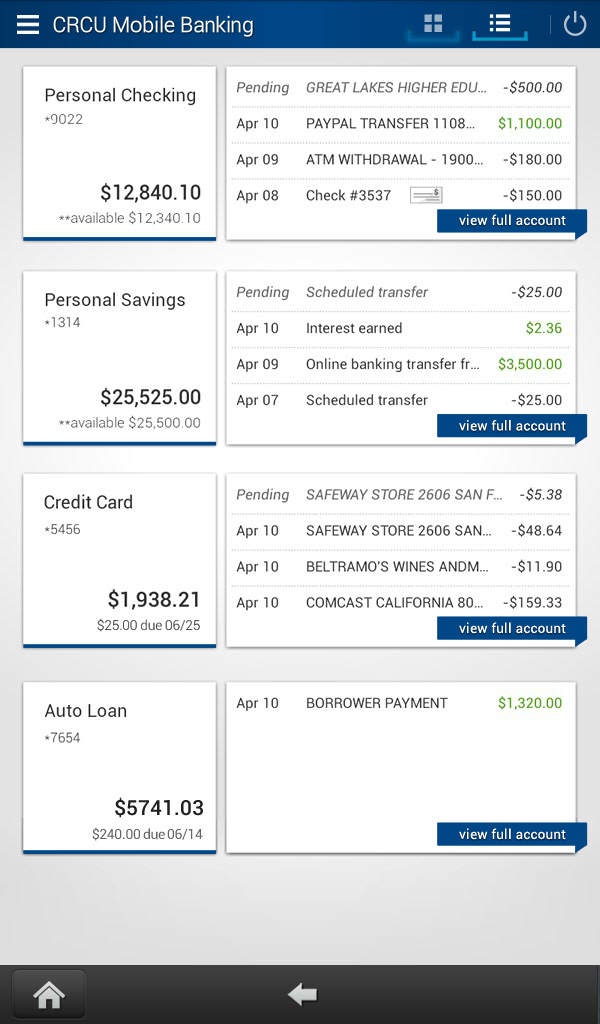Select the pending GREAT LAKES transaction
The height and width of the screenshot is (1024, 600).
[x=400, y=87]
